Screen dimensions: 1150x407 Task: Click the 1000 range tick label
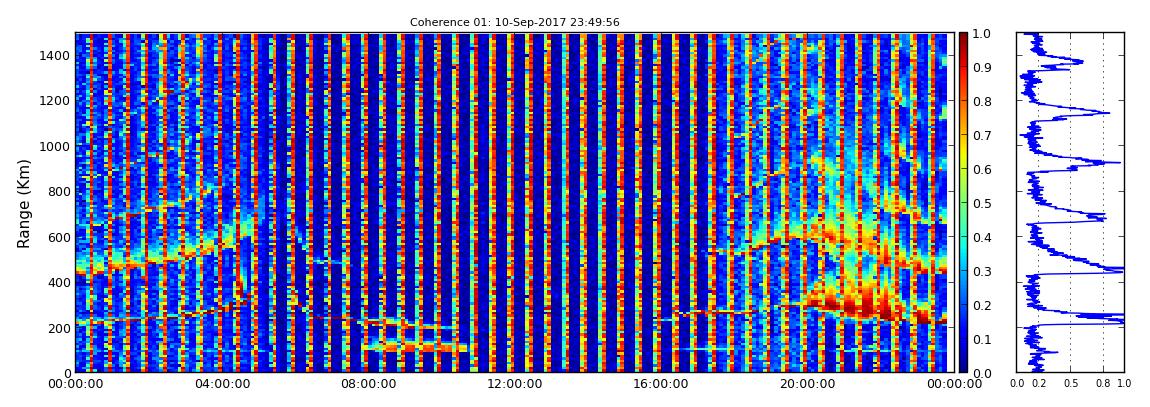click(56, 147)
